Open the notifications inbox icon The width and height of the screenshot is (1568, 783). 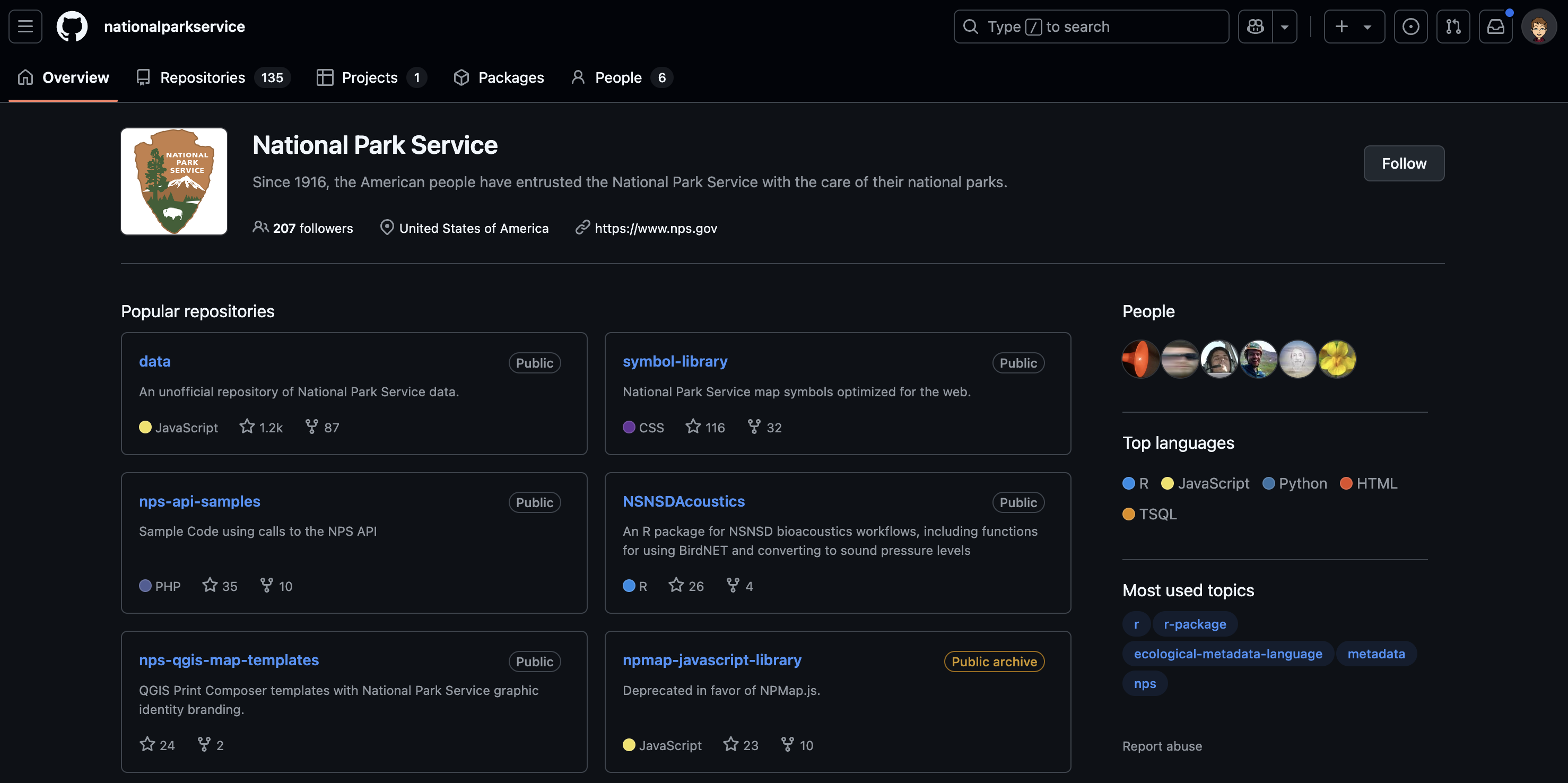1495,26
